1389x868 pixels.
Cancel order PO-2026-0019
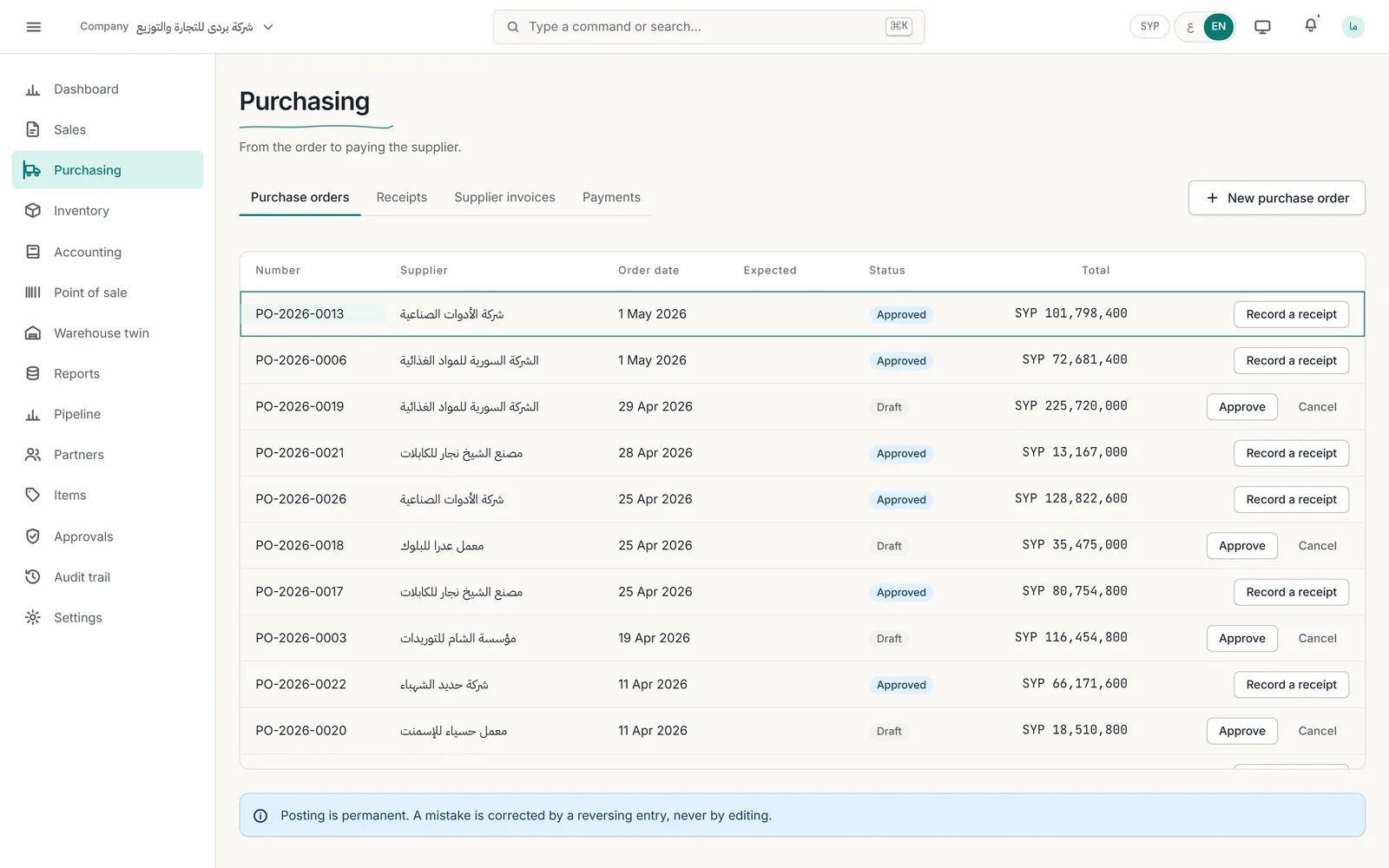(1317, 407)
